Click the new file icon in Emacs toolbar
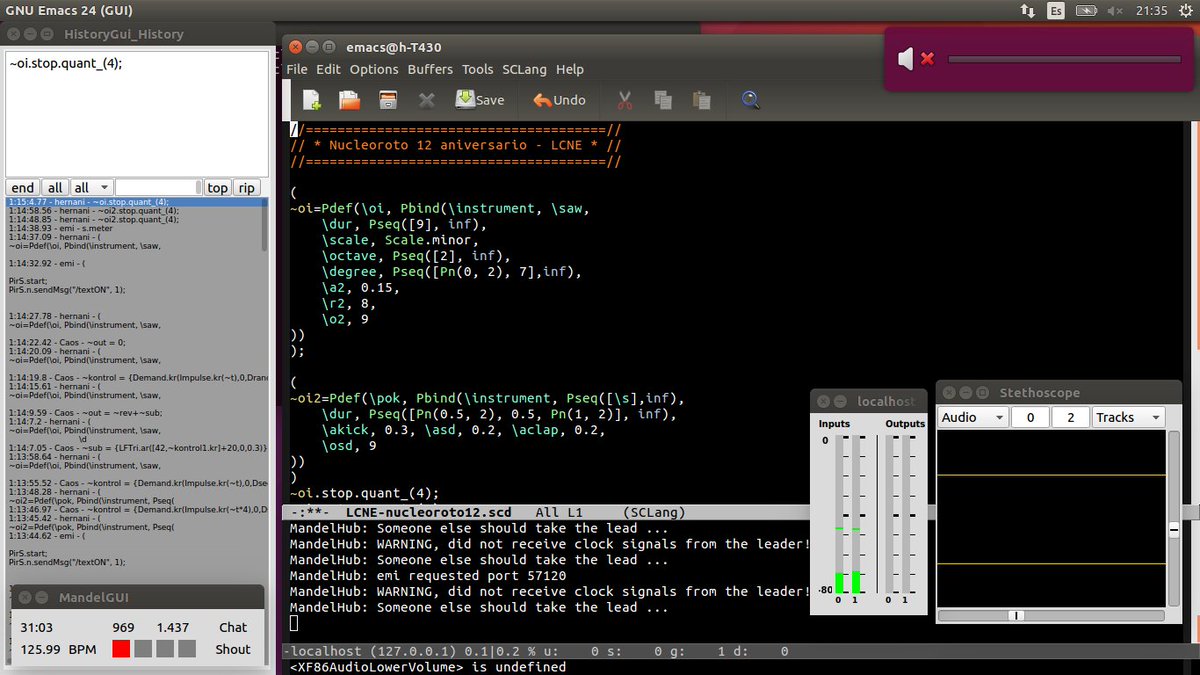 tap(312, 99)
